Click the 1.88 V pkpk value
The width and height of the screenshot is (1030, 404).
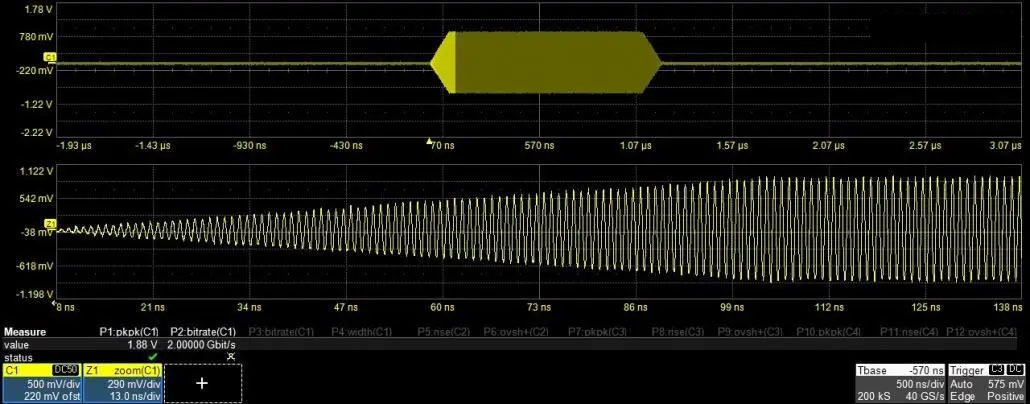[143, 344]
